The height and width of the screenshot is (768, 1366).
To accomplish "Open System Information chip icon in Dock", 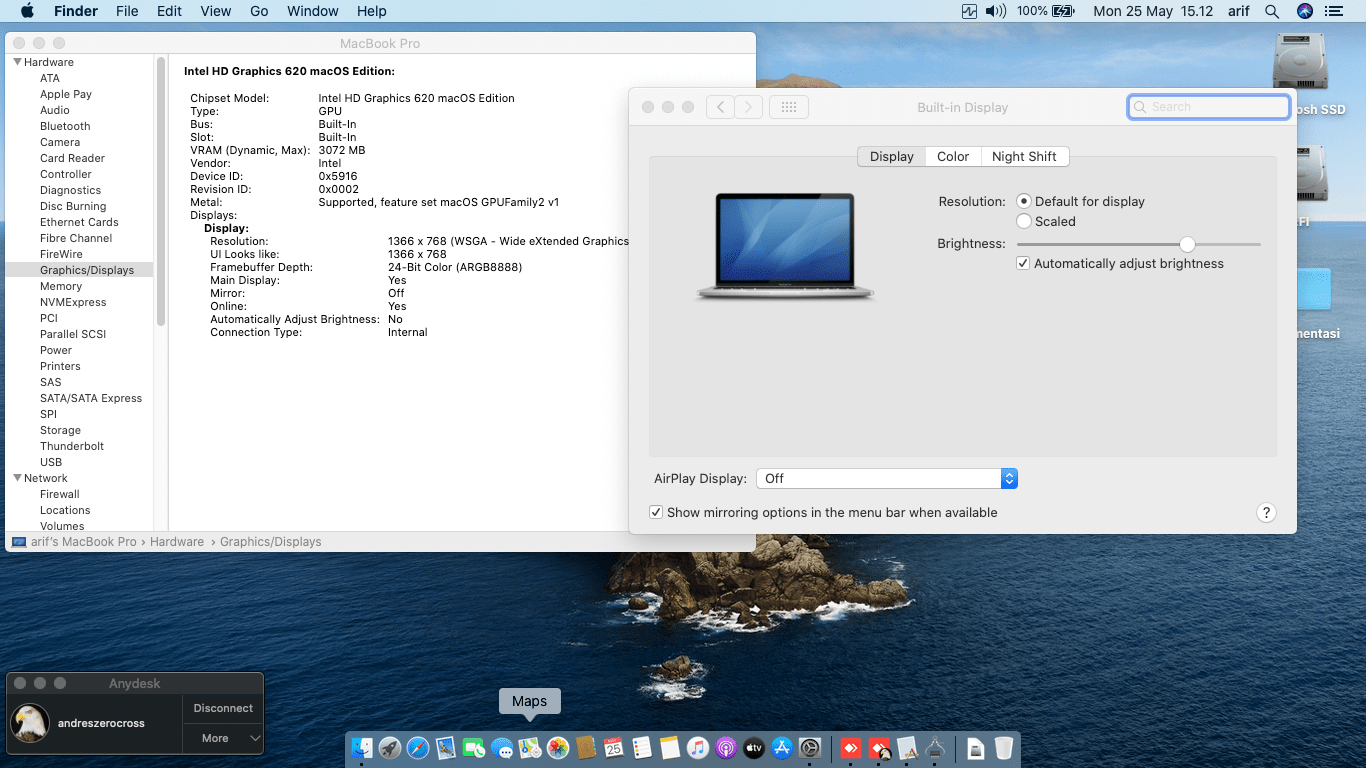I will (935, 748).
